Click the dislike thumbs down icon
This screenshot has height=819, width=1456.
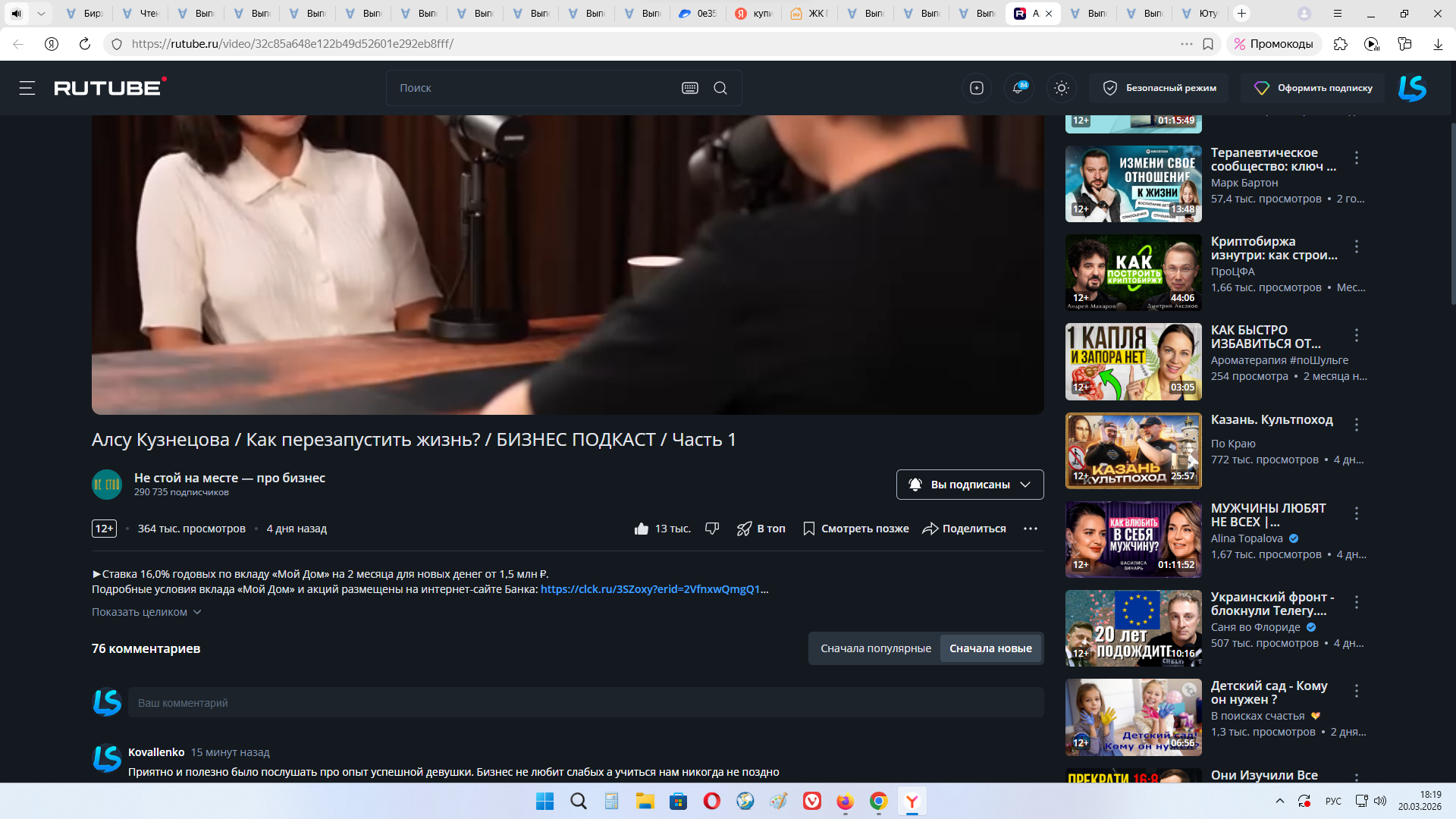point(711,529)
